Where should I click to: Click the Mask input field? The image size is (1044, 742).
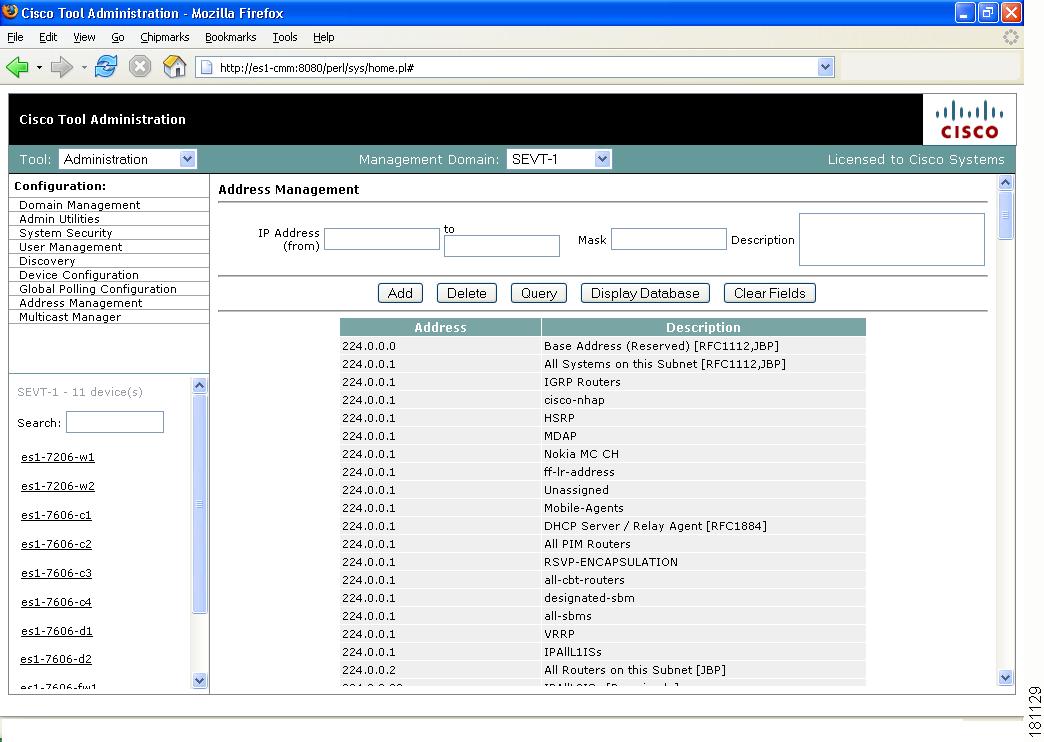click(668, 239)
